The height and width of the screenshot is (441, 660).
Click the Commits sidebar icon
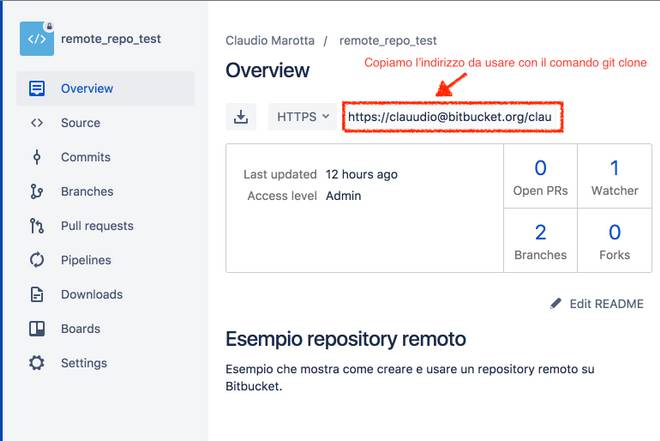pyautogui.click(x=37, y=157)
